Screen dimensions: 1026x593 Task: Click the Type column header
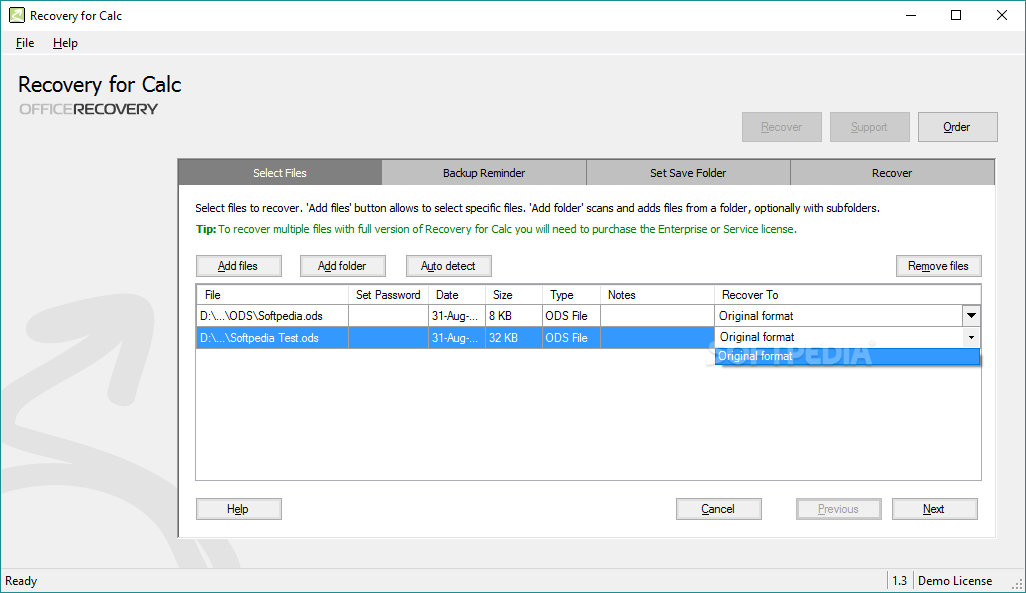tap(571, 295)
